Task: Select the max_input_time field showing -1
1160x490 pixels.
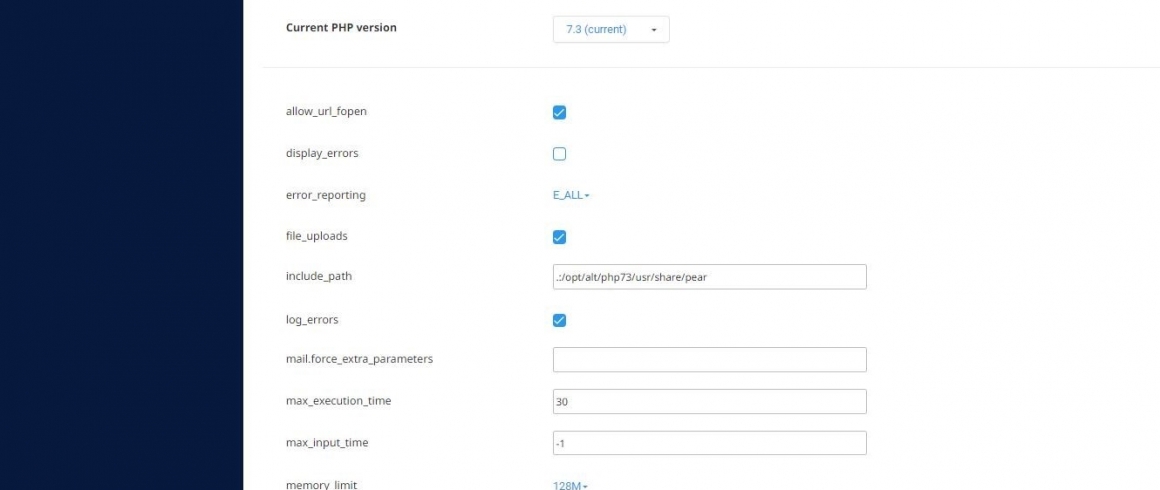Action: coord(709,443)
